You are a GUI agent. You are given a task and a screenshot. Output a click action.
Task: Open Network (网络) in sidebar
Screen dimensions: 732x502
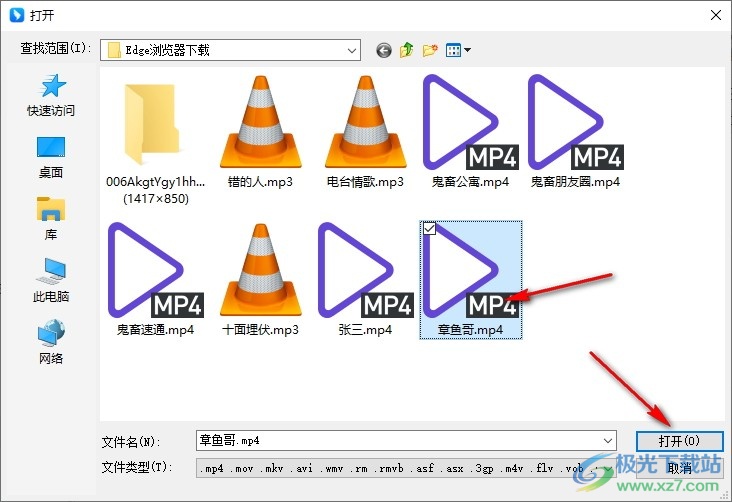pyautogui.click(x=51, y=342)
